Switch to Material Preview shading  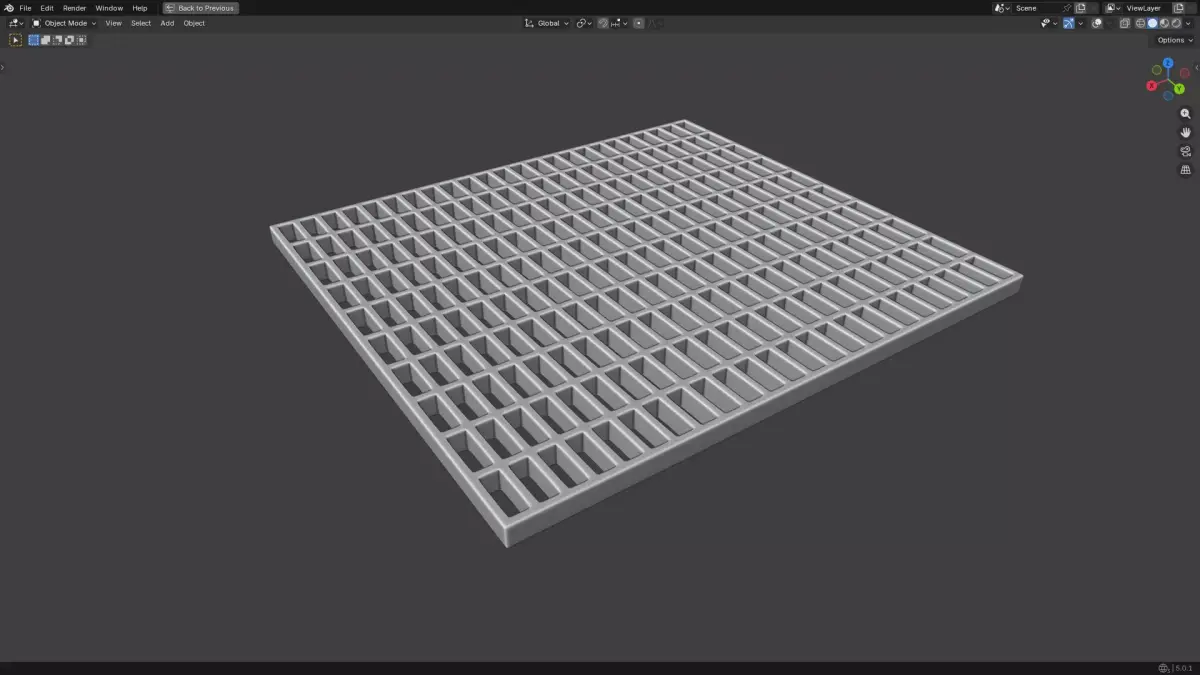1164,23
